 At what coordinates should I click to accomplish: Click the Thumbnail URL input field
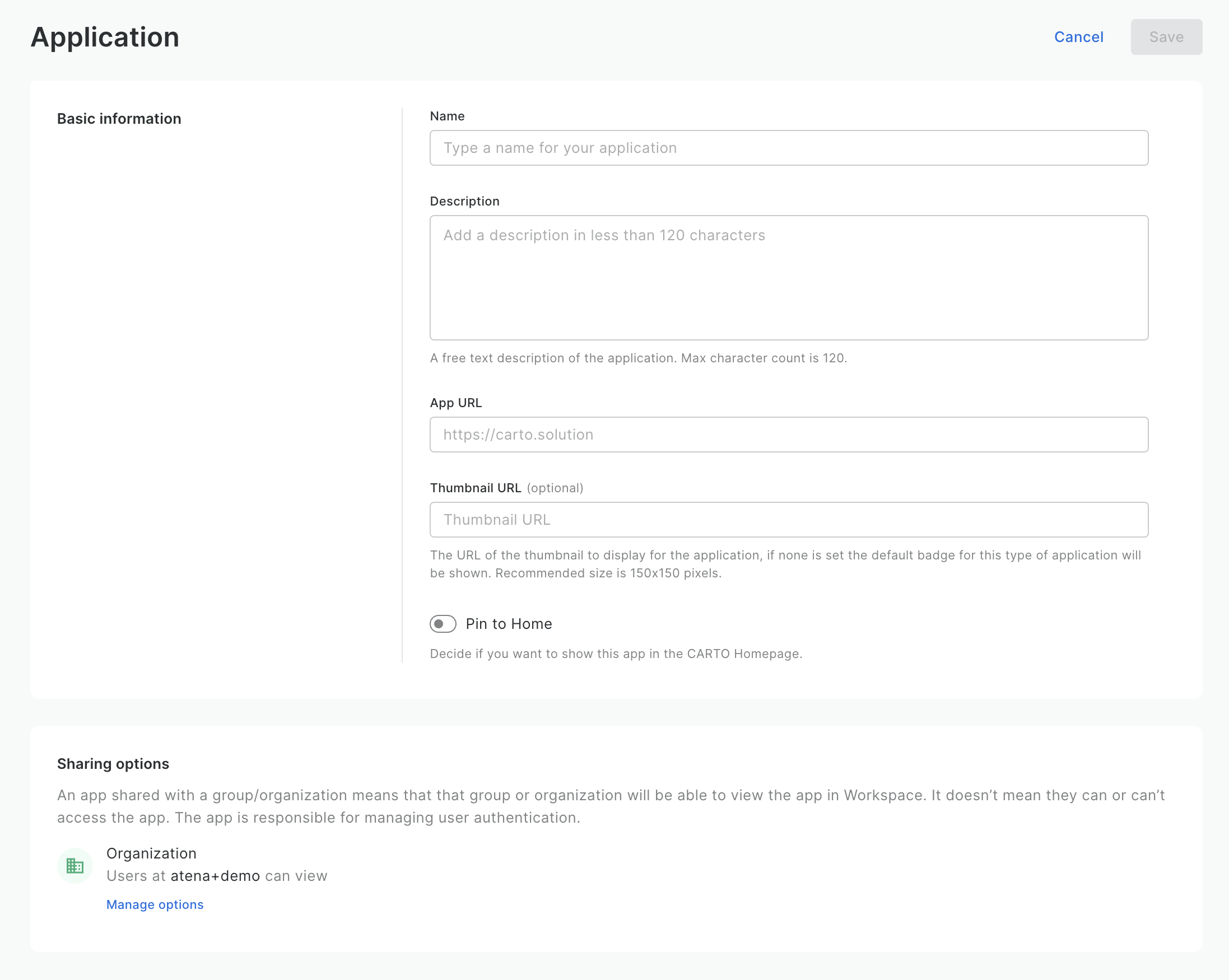tap(788, 520)
